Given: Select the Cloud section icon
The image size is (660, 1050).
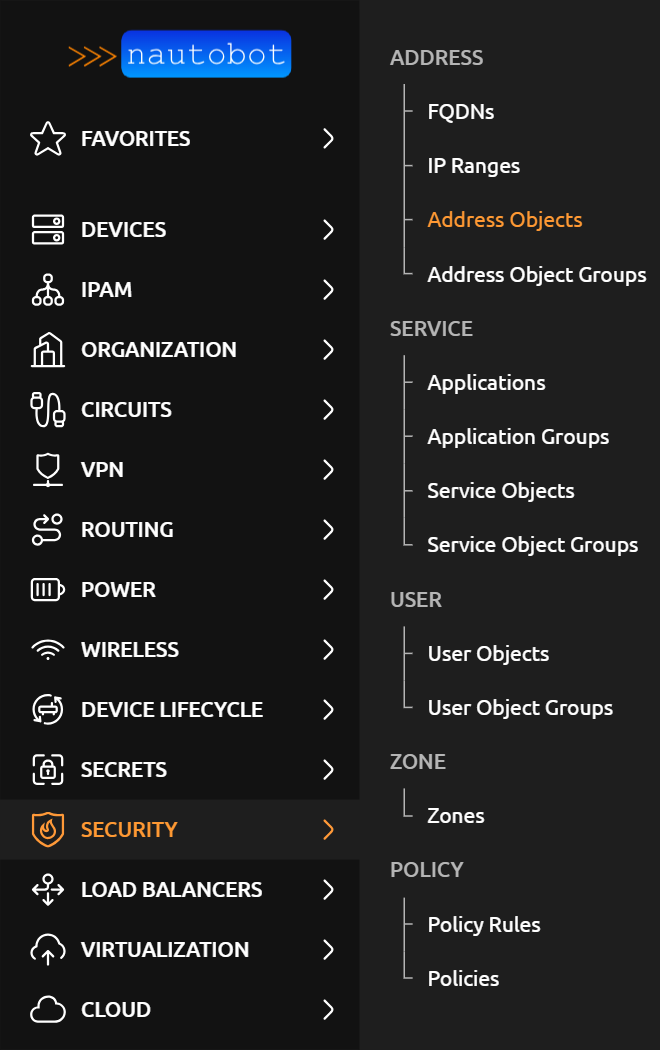Looking at the screenshot, I should [x=47, y=1009].
